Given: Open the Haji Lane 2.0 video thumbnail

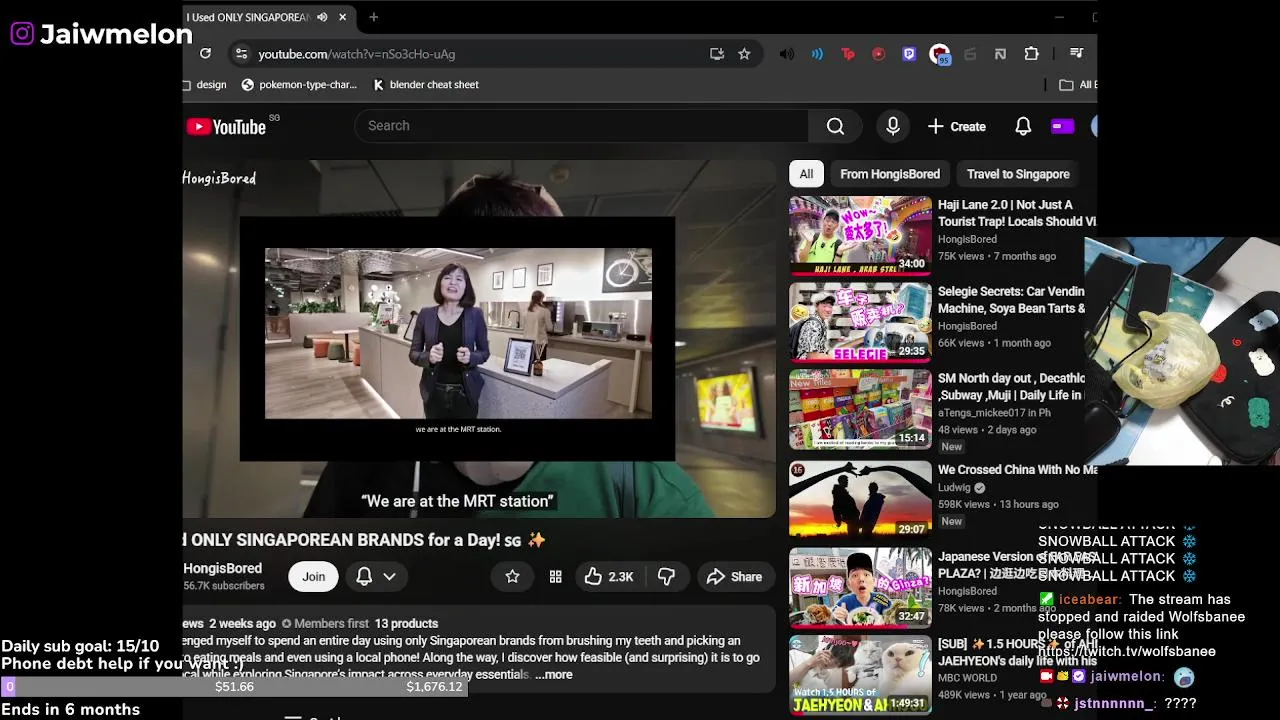Looking at the screenshot, I should [x=860, y=235].
